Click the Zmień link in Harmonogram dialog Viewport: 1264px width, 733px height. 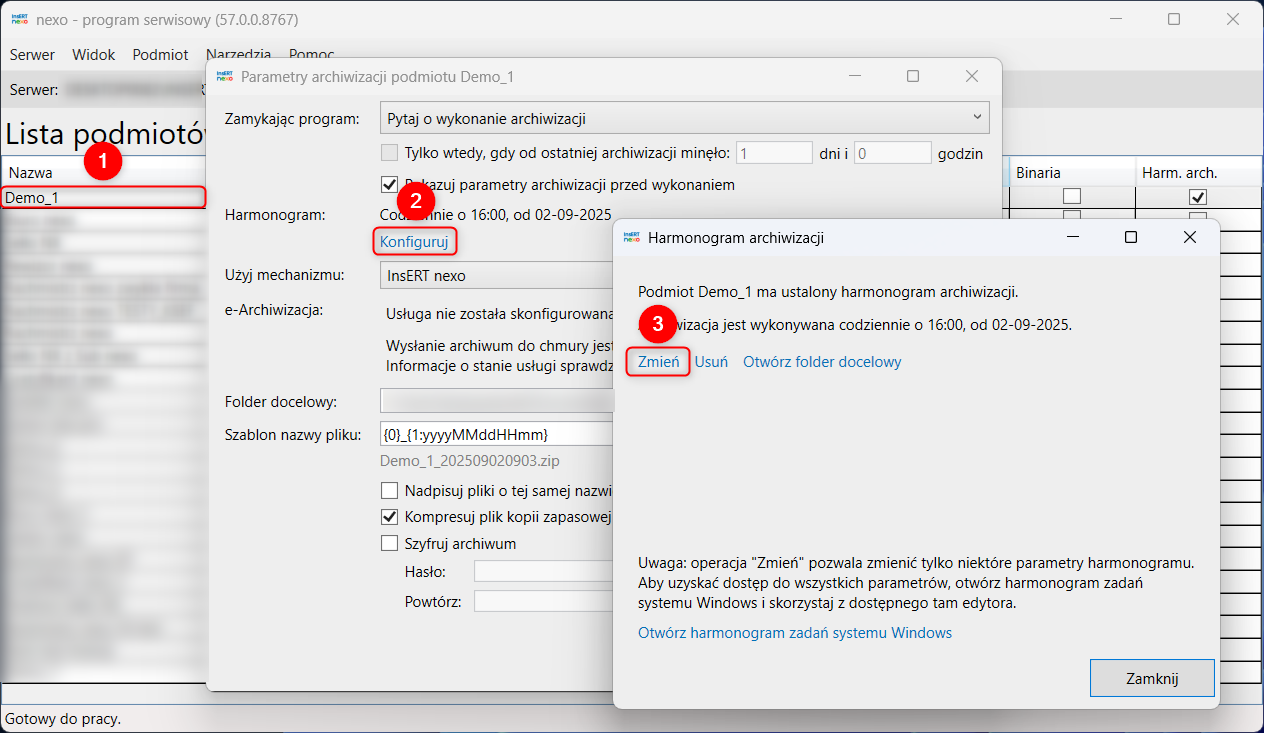coord(658,362)
